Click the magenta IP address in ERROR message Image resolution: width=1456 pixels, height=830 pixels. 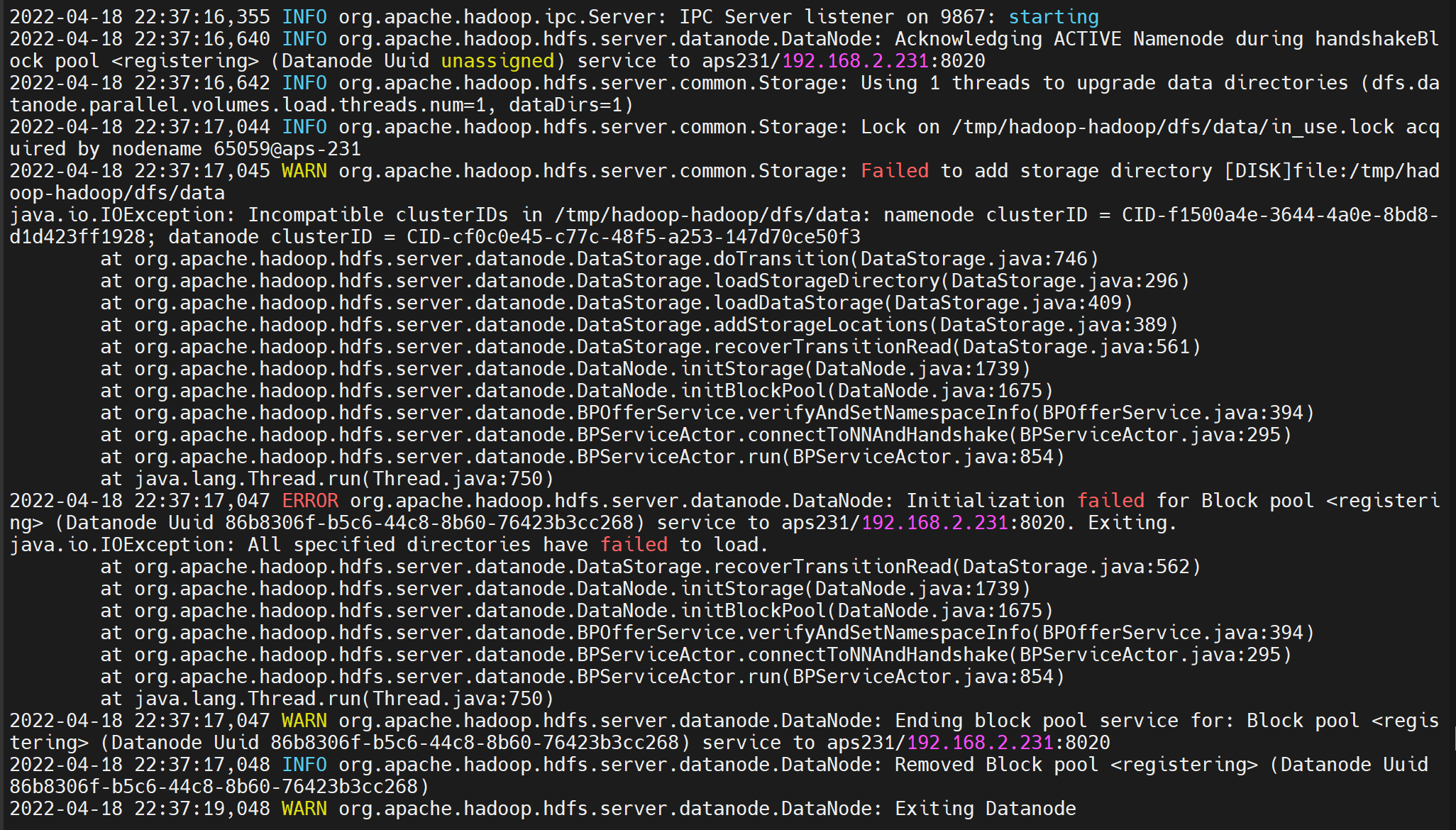(x=934, y=523)
